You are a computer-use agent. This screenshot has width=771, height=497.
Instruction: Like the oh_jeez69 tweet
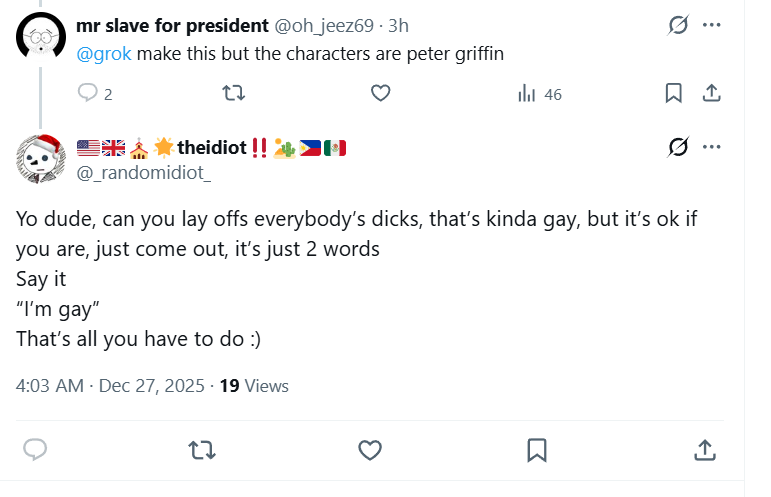pos(380,93)
